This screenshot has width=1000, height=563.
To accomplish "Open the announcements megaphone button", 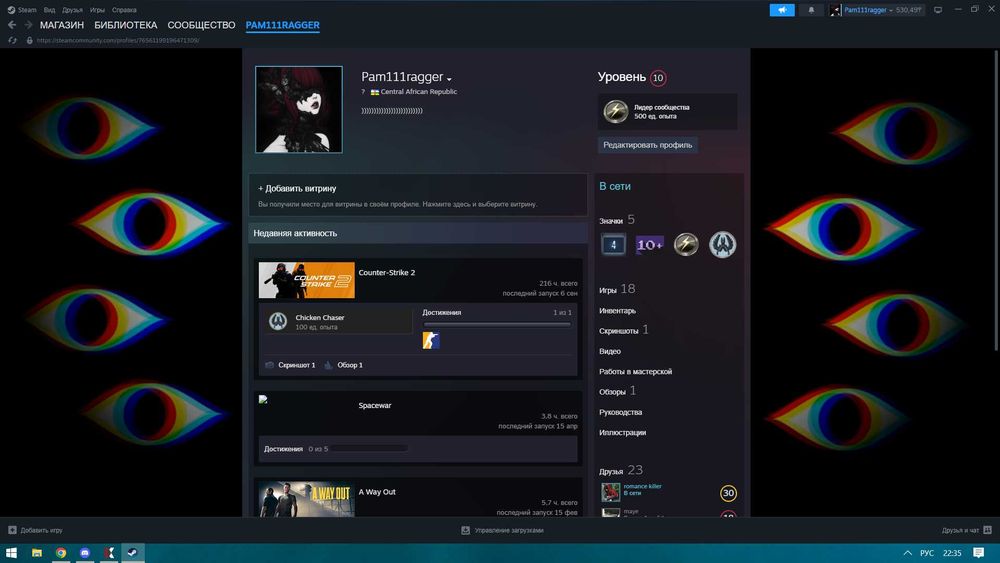I will tap(782, 10).
